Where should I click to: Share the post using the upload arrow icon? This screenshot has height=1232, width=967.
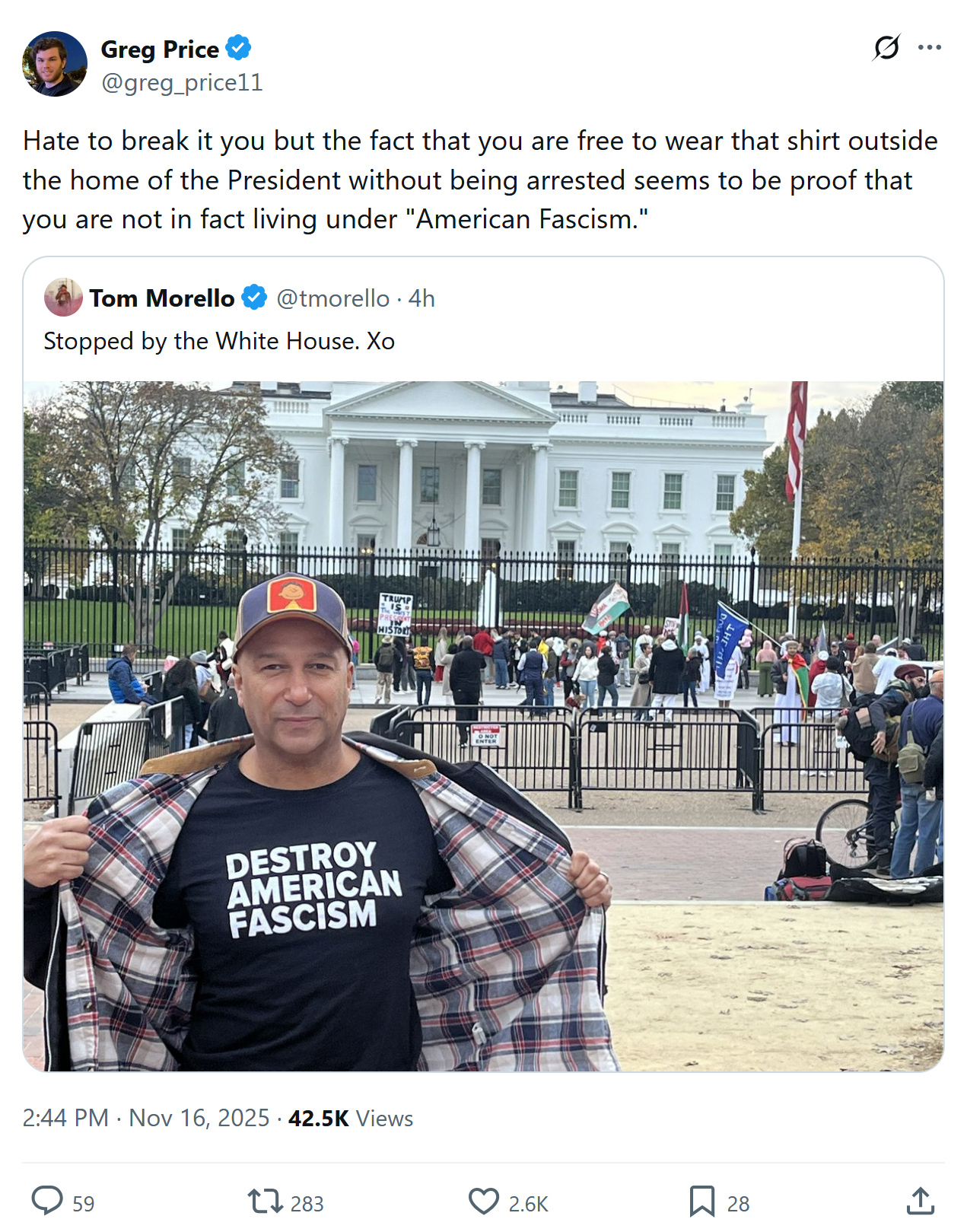pos(921,1201)
